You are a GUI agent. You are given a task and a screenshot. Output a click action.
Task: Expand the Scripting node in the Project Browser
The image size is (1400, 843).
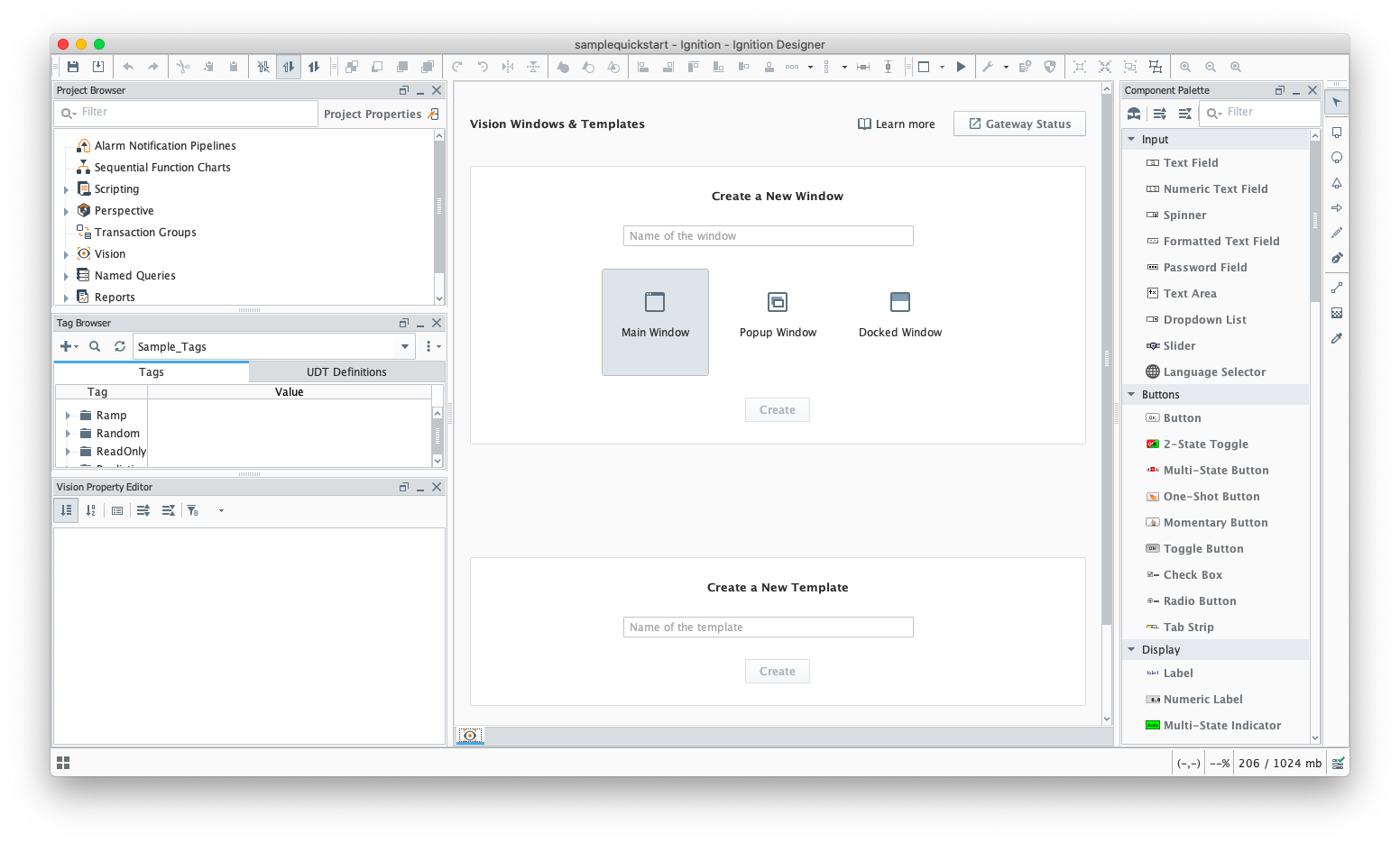[x=66, y=190]
